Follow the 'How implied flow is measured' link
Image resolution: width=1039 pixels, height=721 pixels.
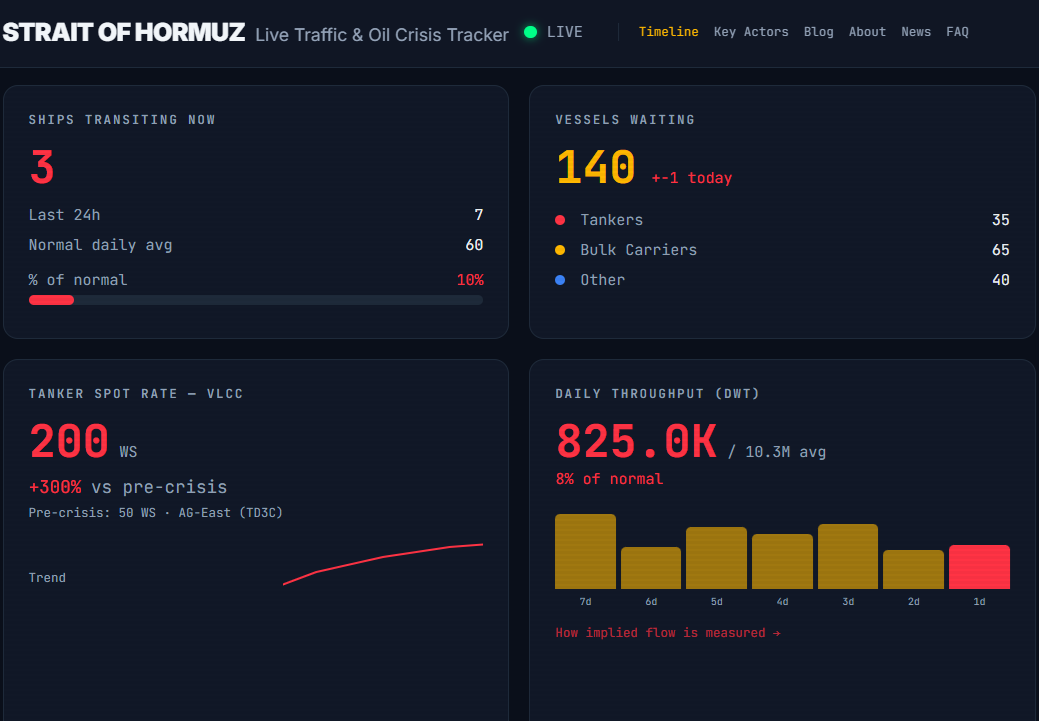(x=668, y=633)
